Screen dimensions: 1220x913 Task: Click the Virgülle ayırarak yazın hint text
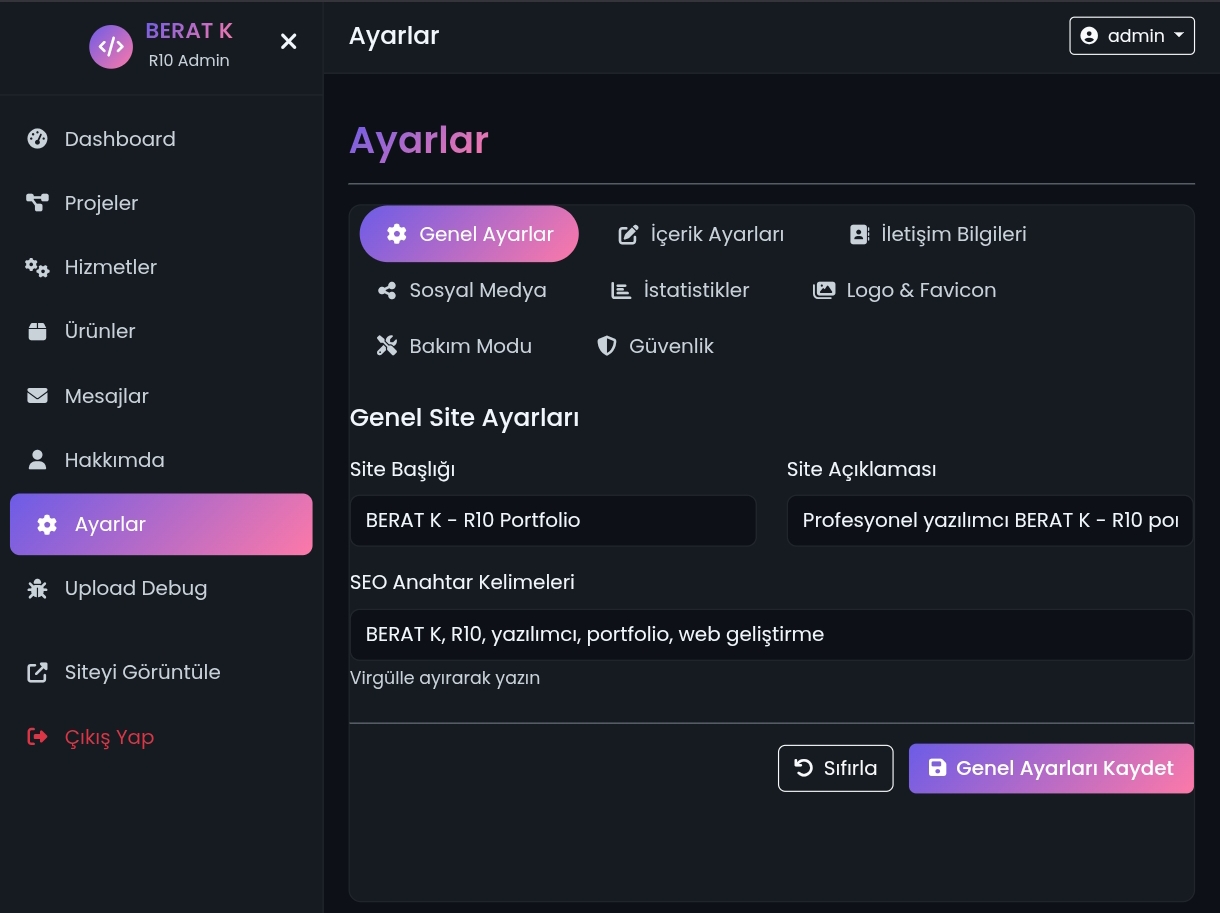445,678
